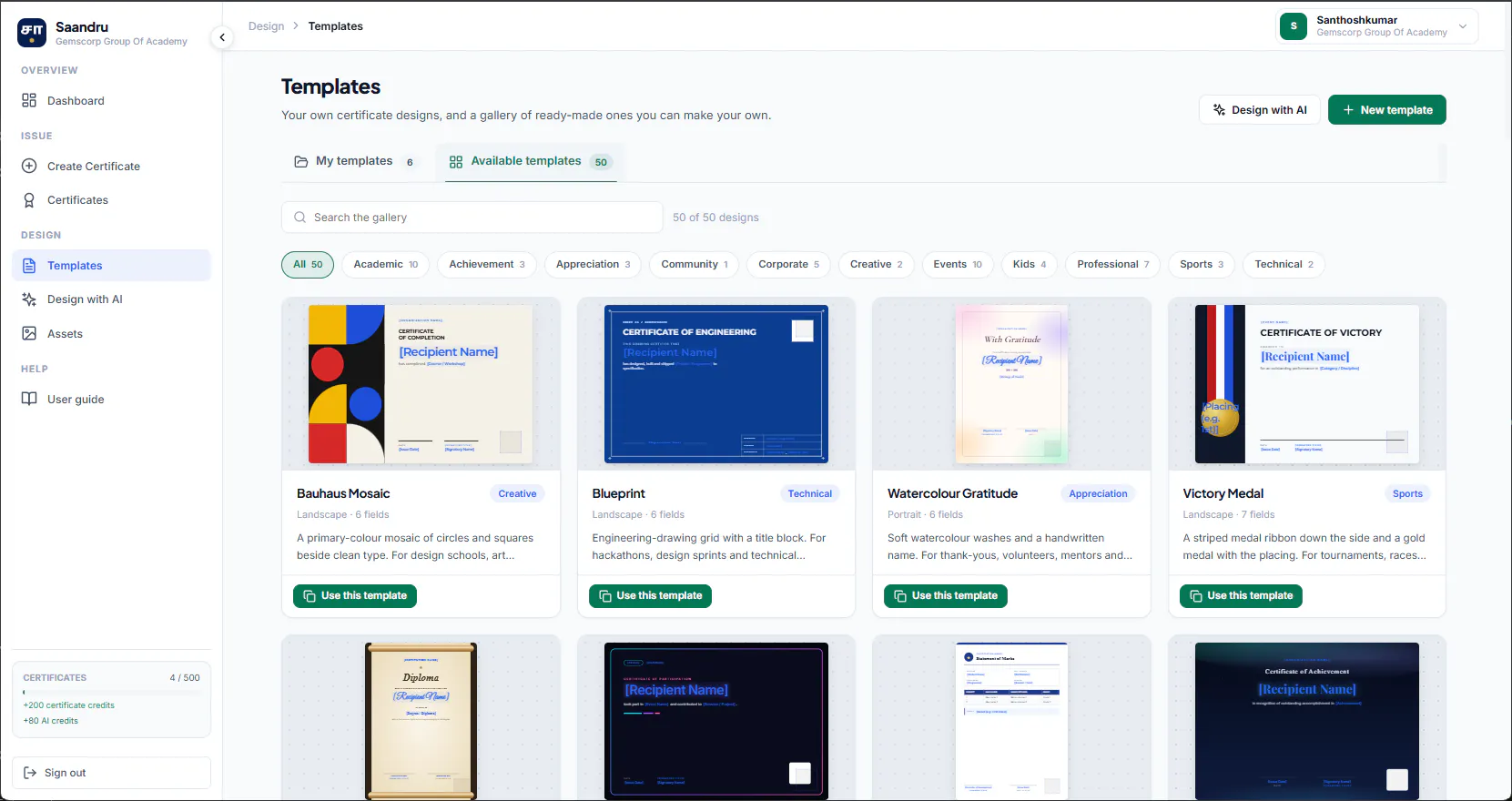Click the plus icon on the New template button
The width and height of the screenshot is (1512, 801).
(1348, 109)
